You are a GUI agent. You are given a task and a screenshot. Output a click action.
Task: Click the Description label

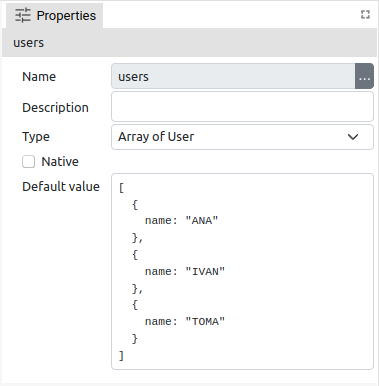(55, 108)
